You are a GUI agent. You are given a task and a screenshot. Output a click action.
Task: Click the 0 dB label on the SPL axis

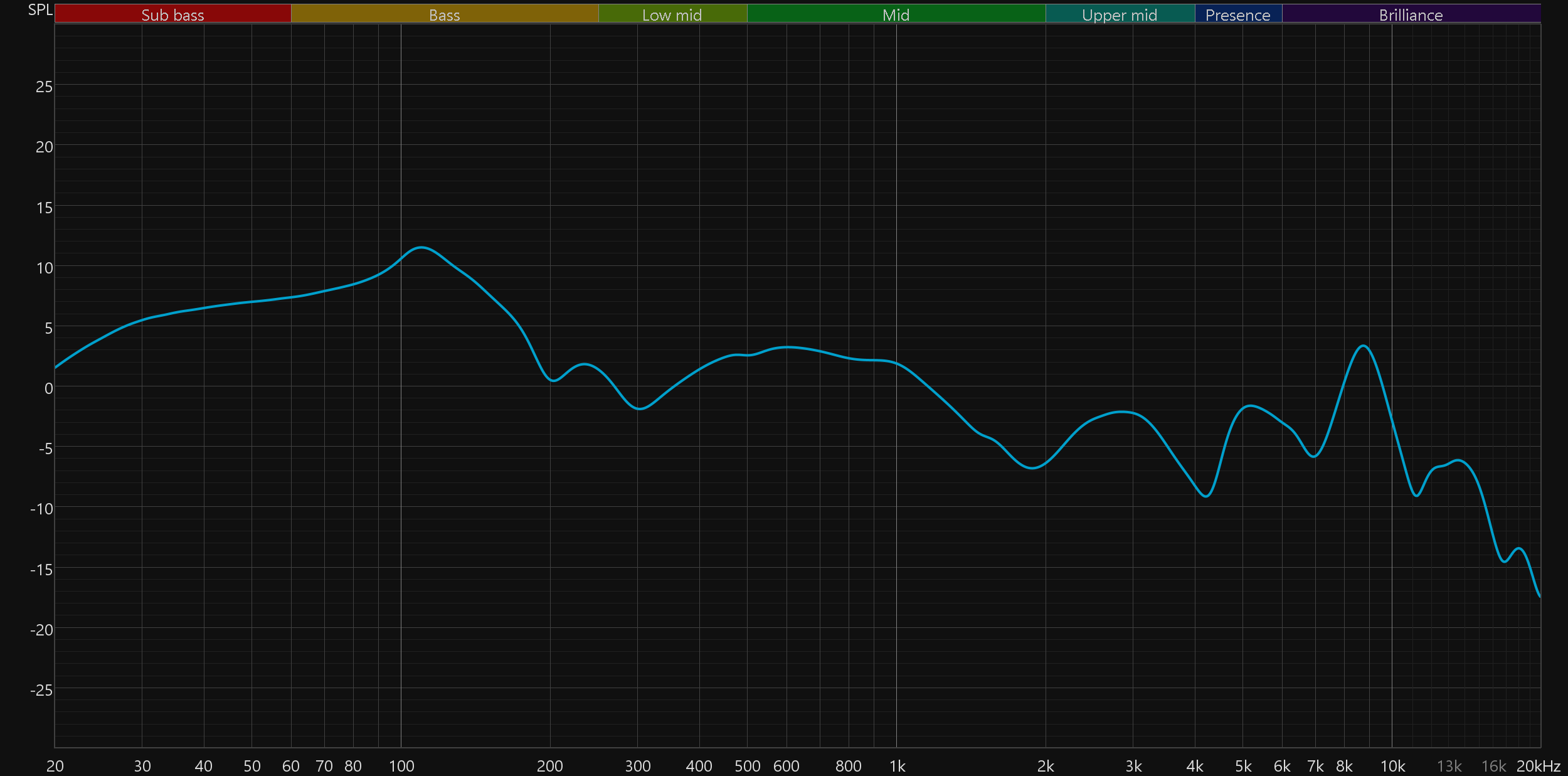(48, 388)
